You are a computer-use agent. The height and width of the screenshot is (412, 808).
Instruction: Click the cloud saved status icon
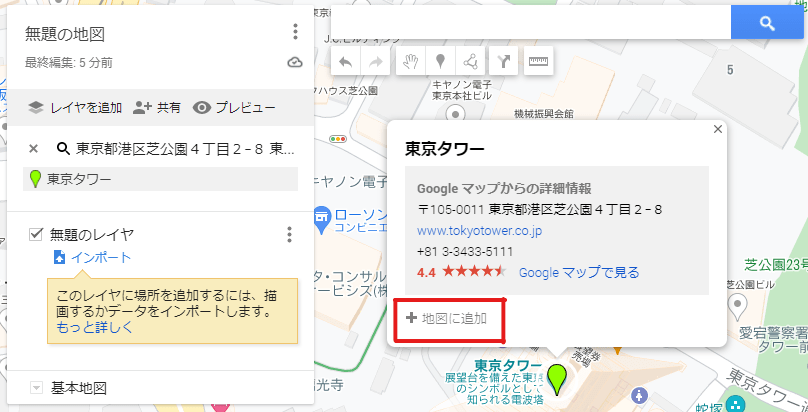pos(294,63)
